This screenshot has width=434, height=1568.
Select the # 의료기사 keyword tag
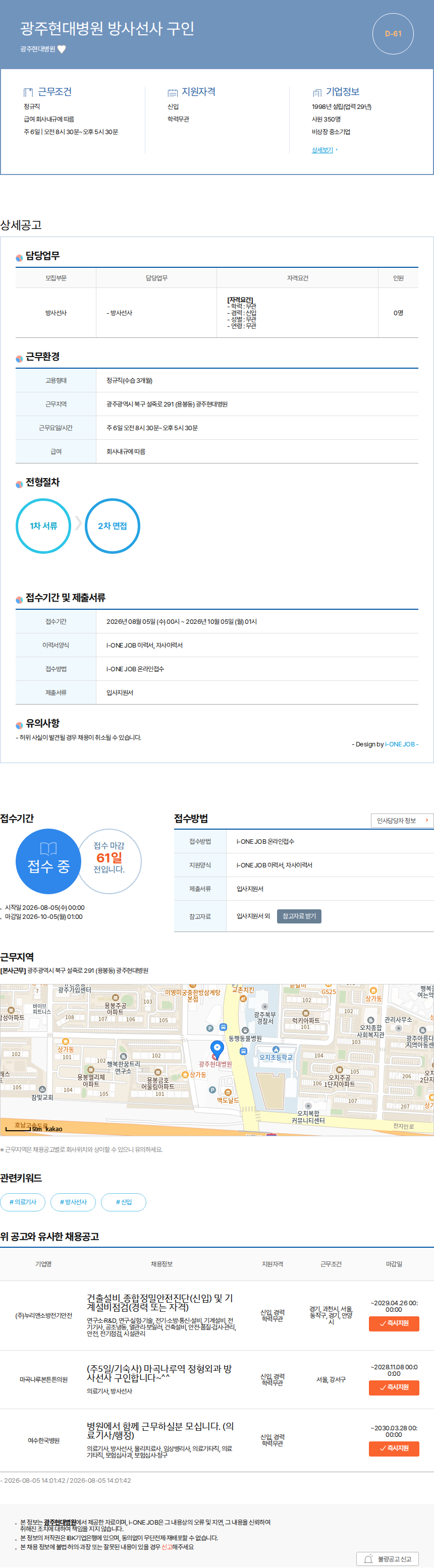click(23, 1202)
